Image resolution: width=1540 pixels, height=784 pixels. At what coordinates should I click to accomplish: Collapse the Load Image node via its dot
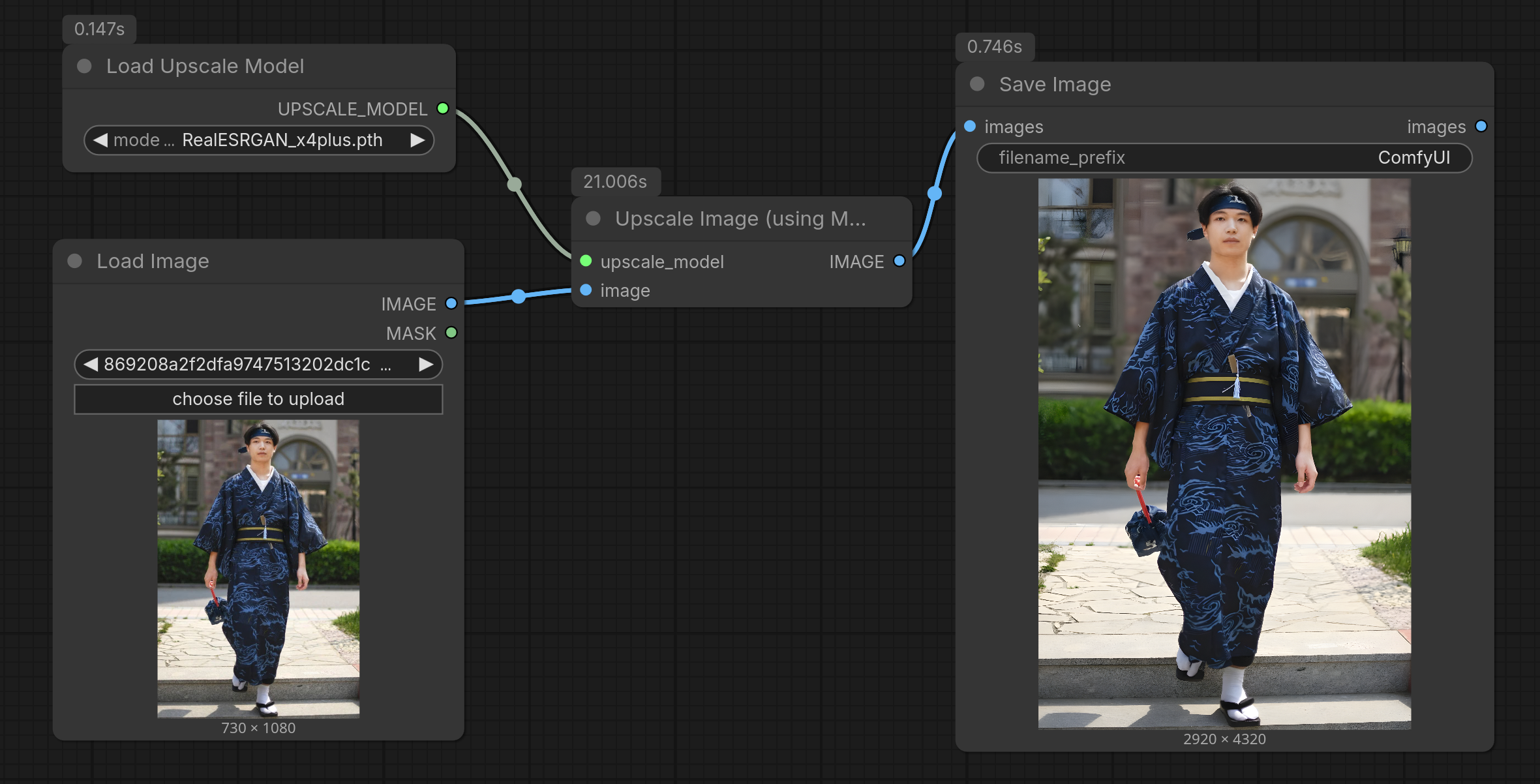click(x=75, y=261)
